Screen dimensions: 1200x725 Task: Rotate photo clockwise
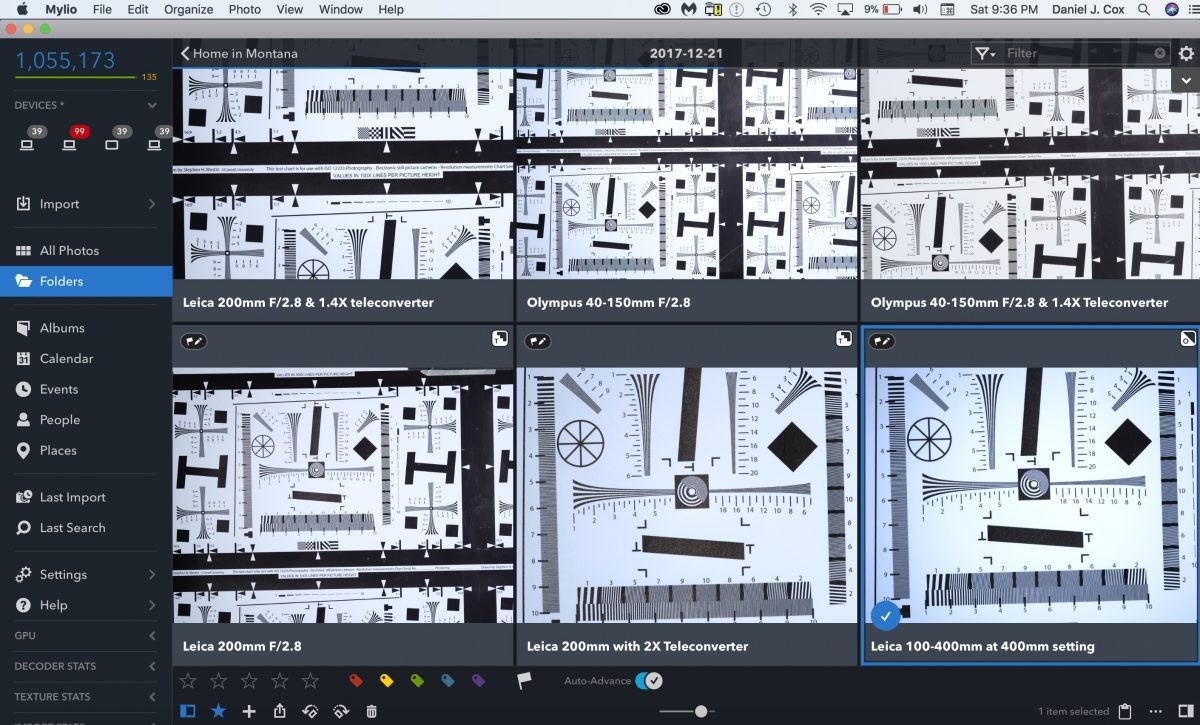(x=341, y=711)
